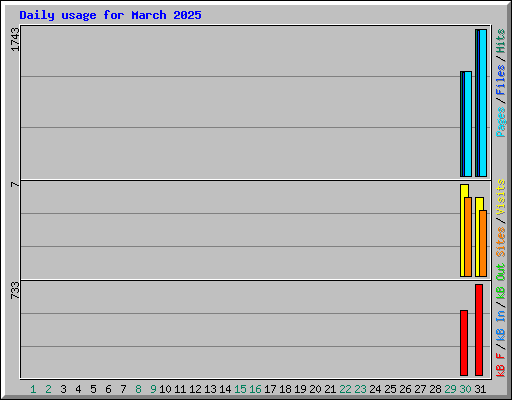Select green day 16 on the x-axis

pyautogui.click(x=255, y=389)
